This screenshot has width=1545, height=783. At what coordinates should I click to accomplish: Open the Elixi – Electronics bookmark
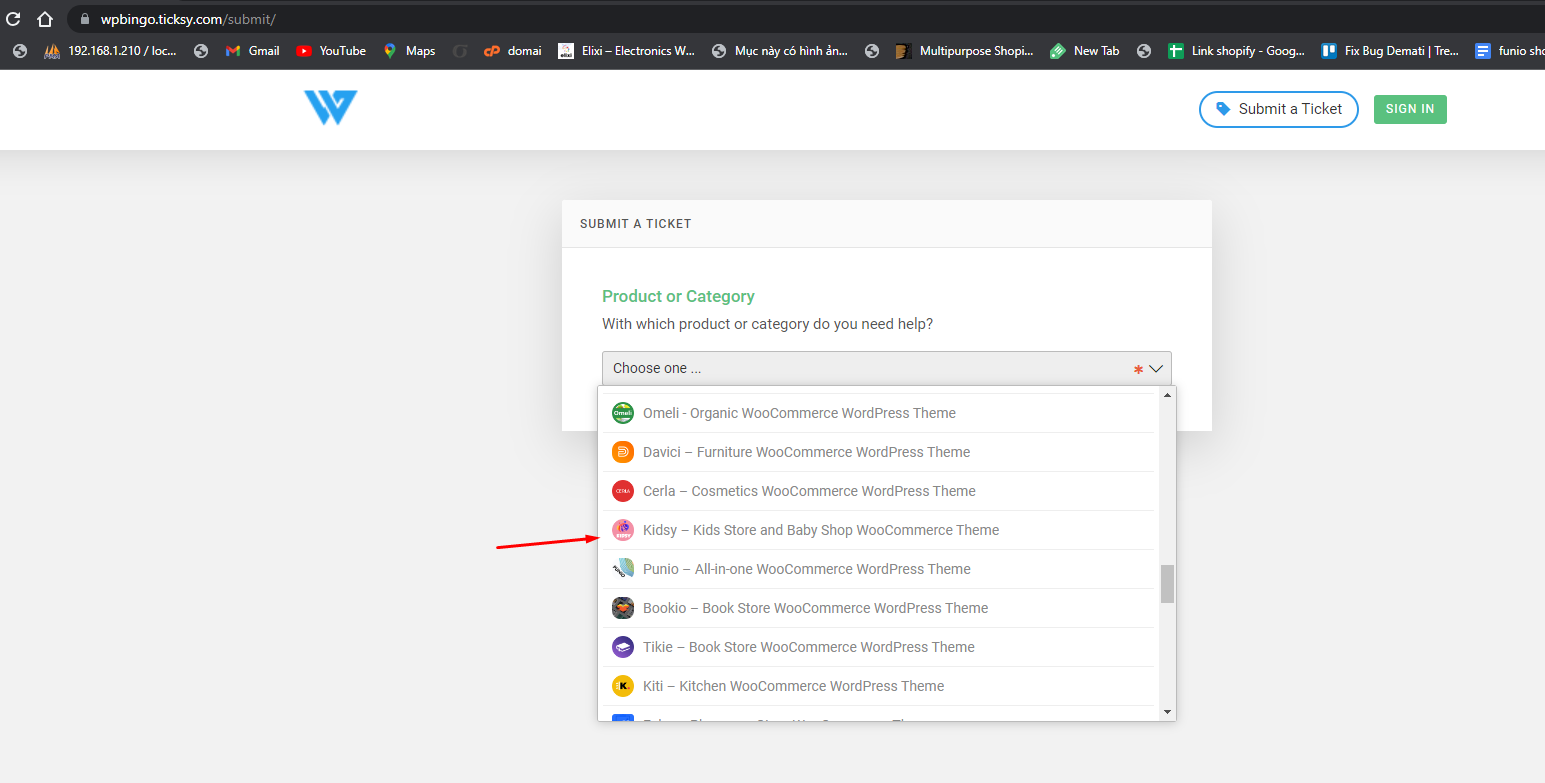(626, 51)
